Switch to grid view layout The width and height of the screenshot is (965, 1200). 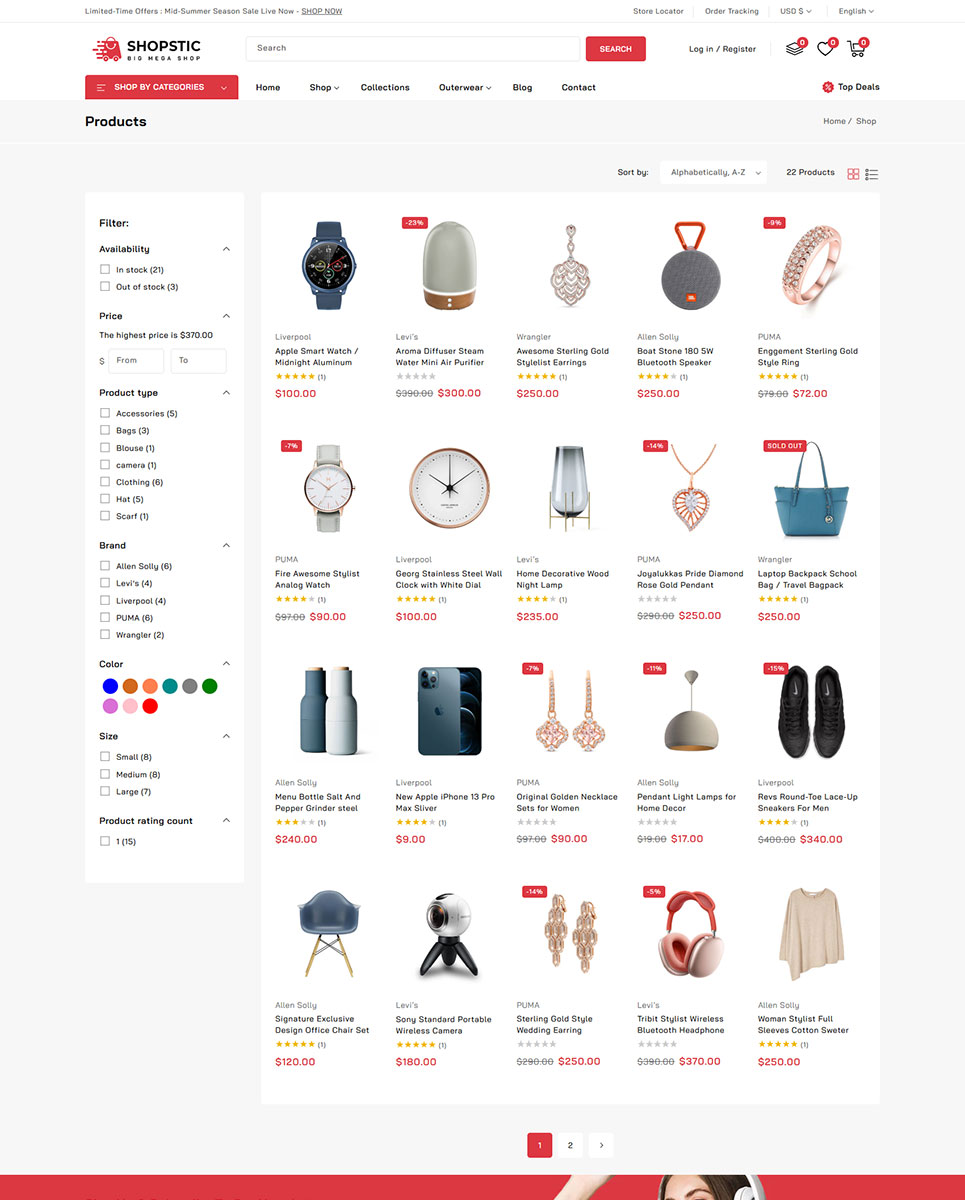853,174
